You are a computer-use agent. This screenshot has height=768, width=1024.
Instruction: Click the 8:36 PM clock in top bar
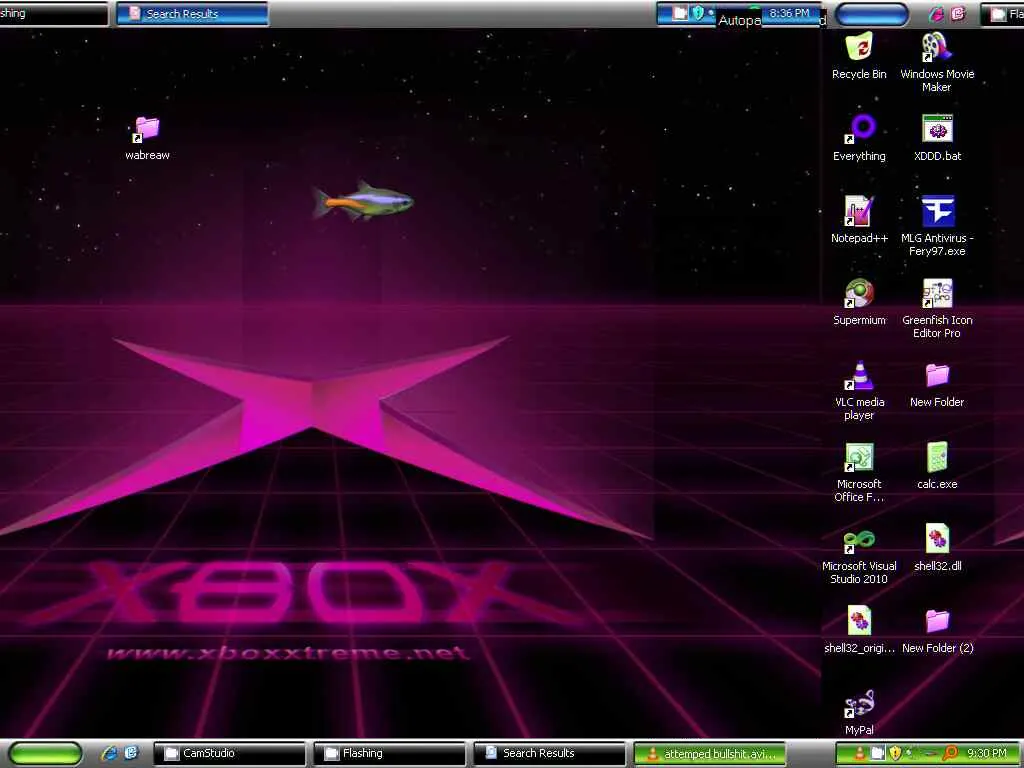point(789,13)
